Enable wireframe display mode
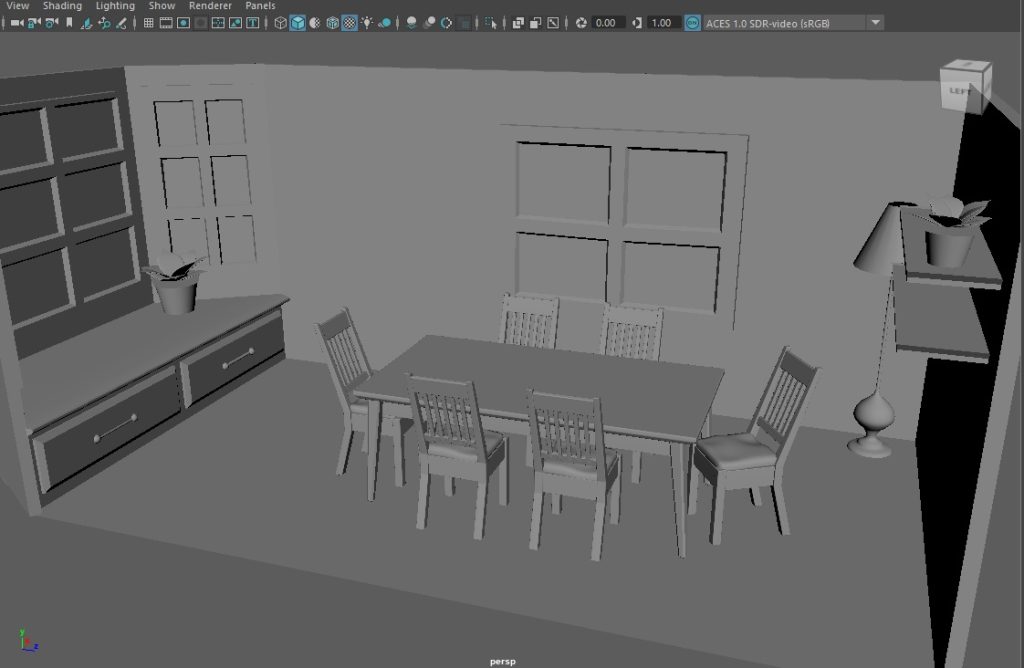 (x=281, y=23)
